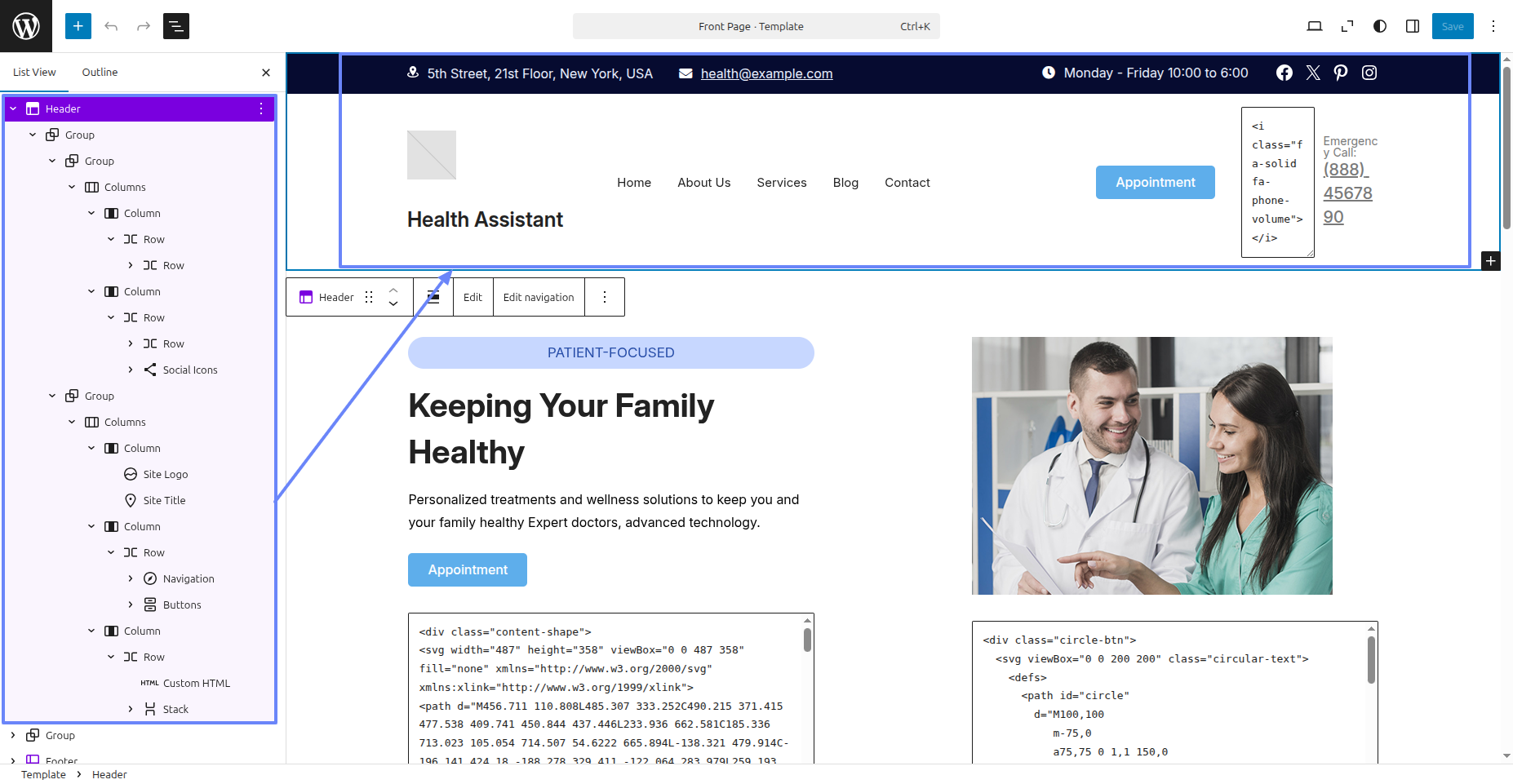Screen dimensions: 1513x784
Task: Open the Styles half-circle icon
Action: [x=1380, y=26]
